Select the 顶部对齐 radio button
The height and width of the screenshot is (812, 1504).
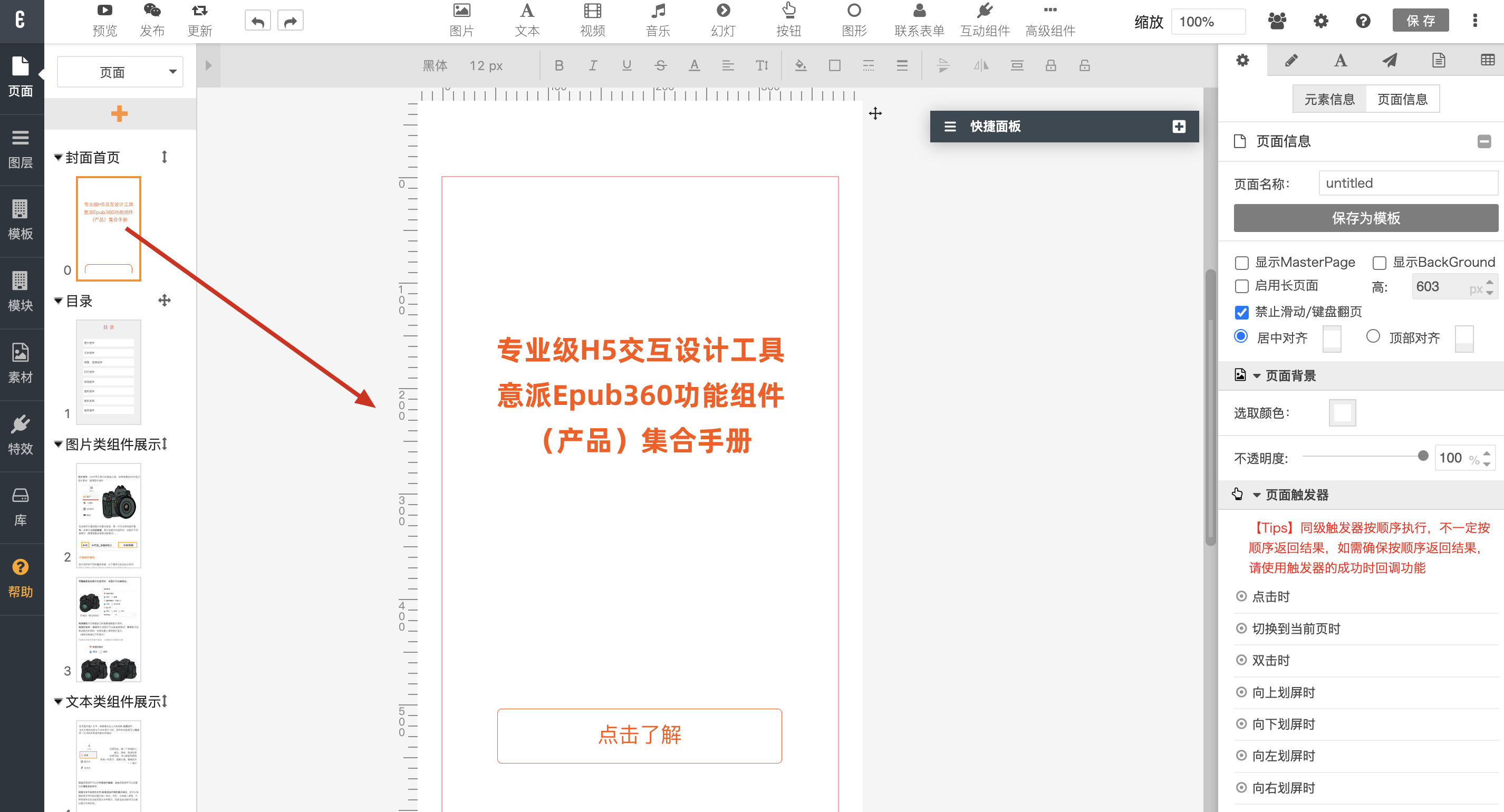click(x=1373, y=337)
